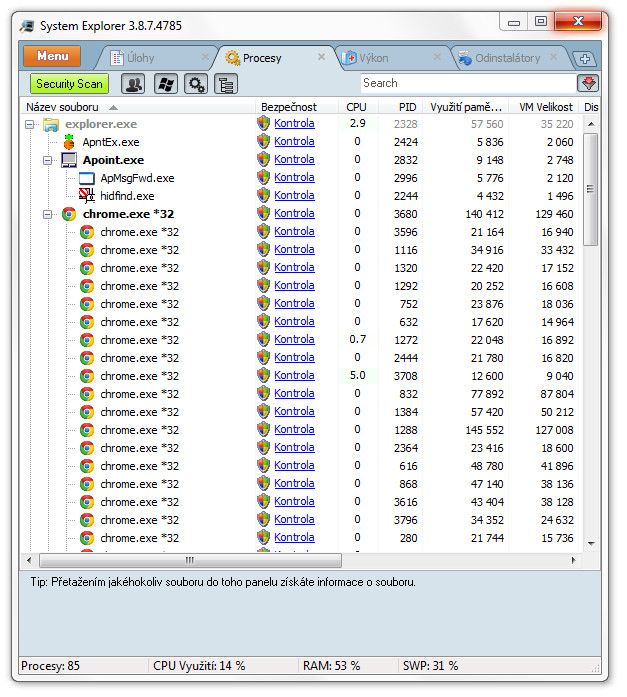
Task: Click security shield for chrome PID 3596
Action: [x=264, y=231]
